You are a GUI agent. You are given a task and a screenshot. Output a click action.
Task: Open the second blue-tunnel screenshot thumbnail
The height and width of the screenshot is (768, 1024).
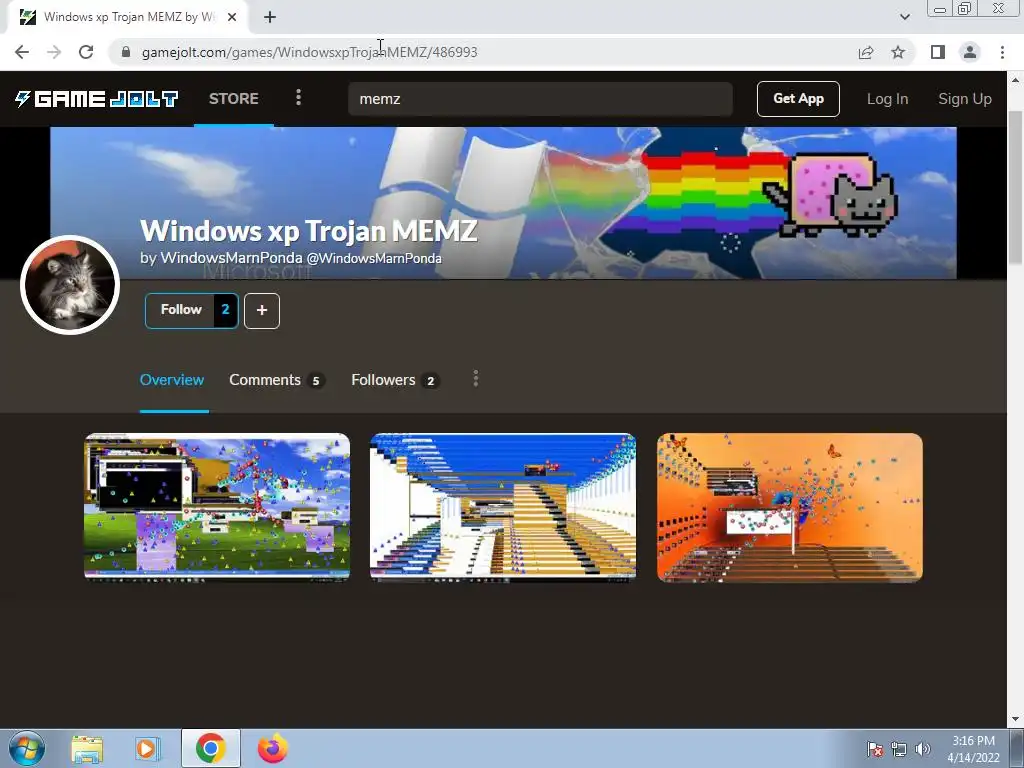tap(503, 507)
